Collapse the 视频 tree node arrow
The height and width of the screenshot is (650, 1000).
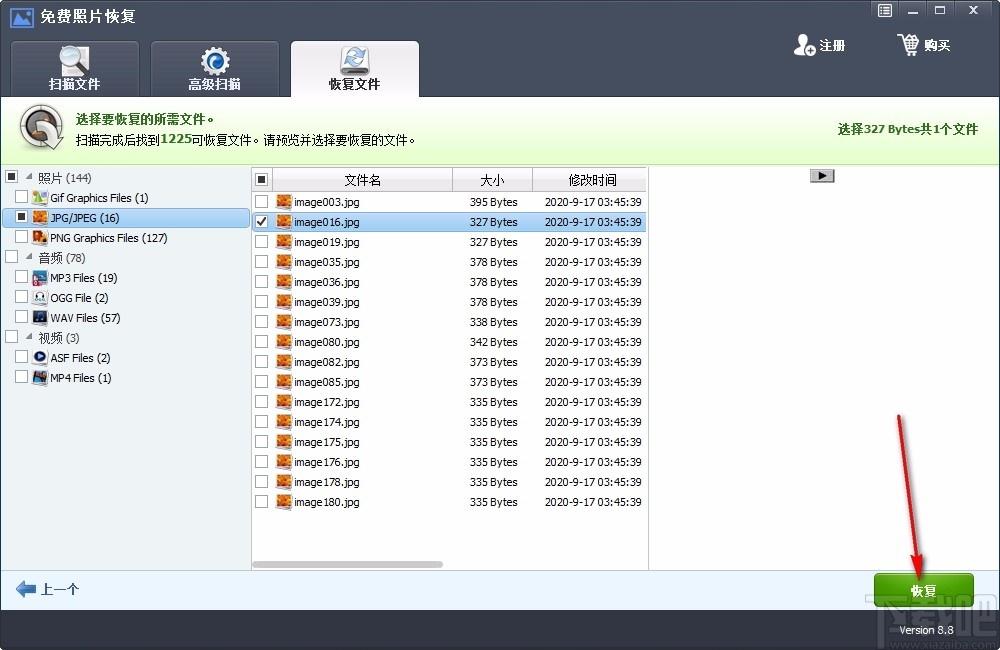tap(29, 336)
